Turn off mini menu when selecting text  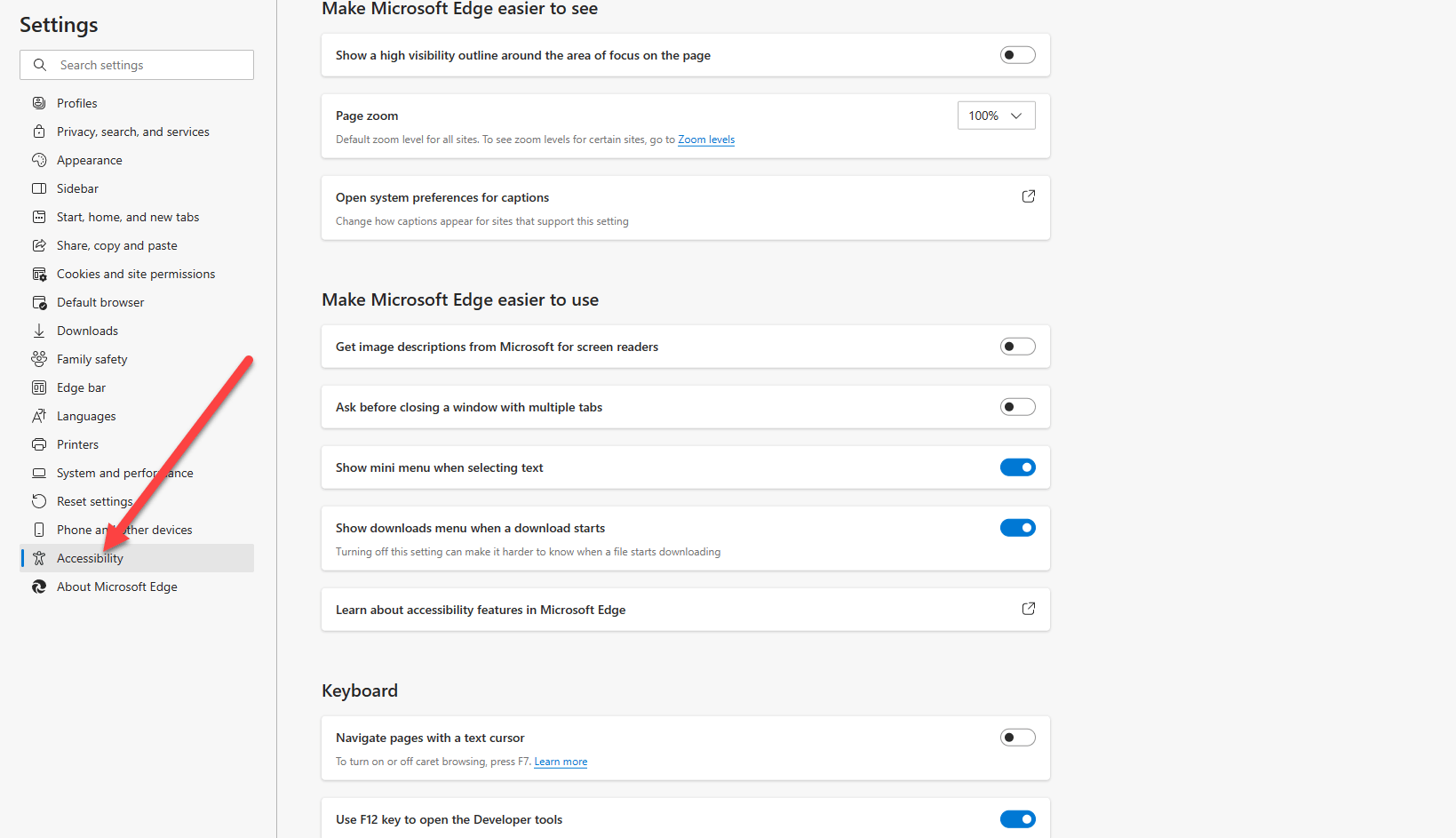1017,467
